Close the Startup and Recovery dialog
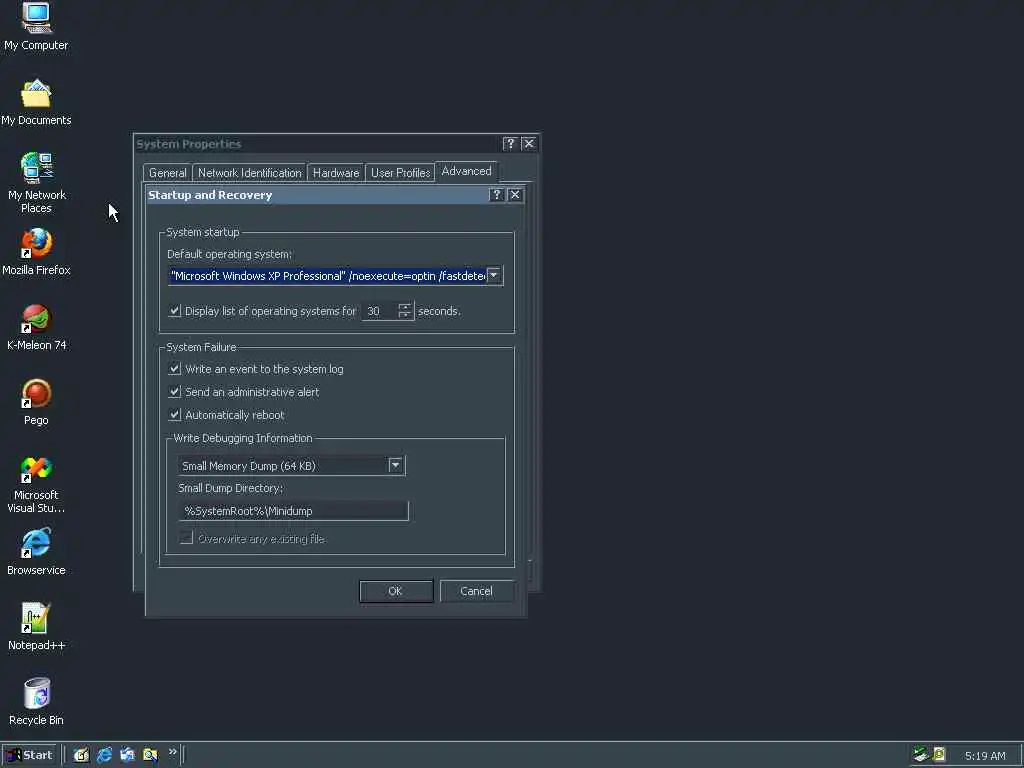Viewport: 1024px width, 768px height. (x=515, y=195)
